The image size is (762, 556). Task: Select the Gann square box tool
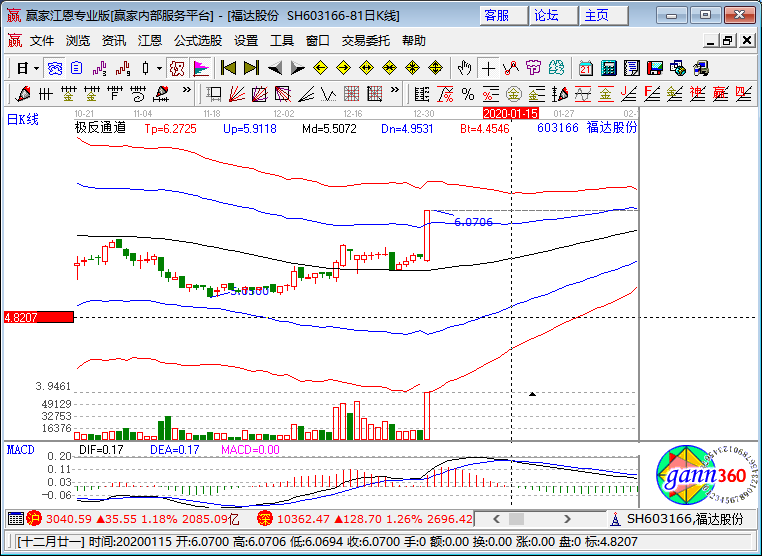click(x=260, y=94)
